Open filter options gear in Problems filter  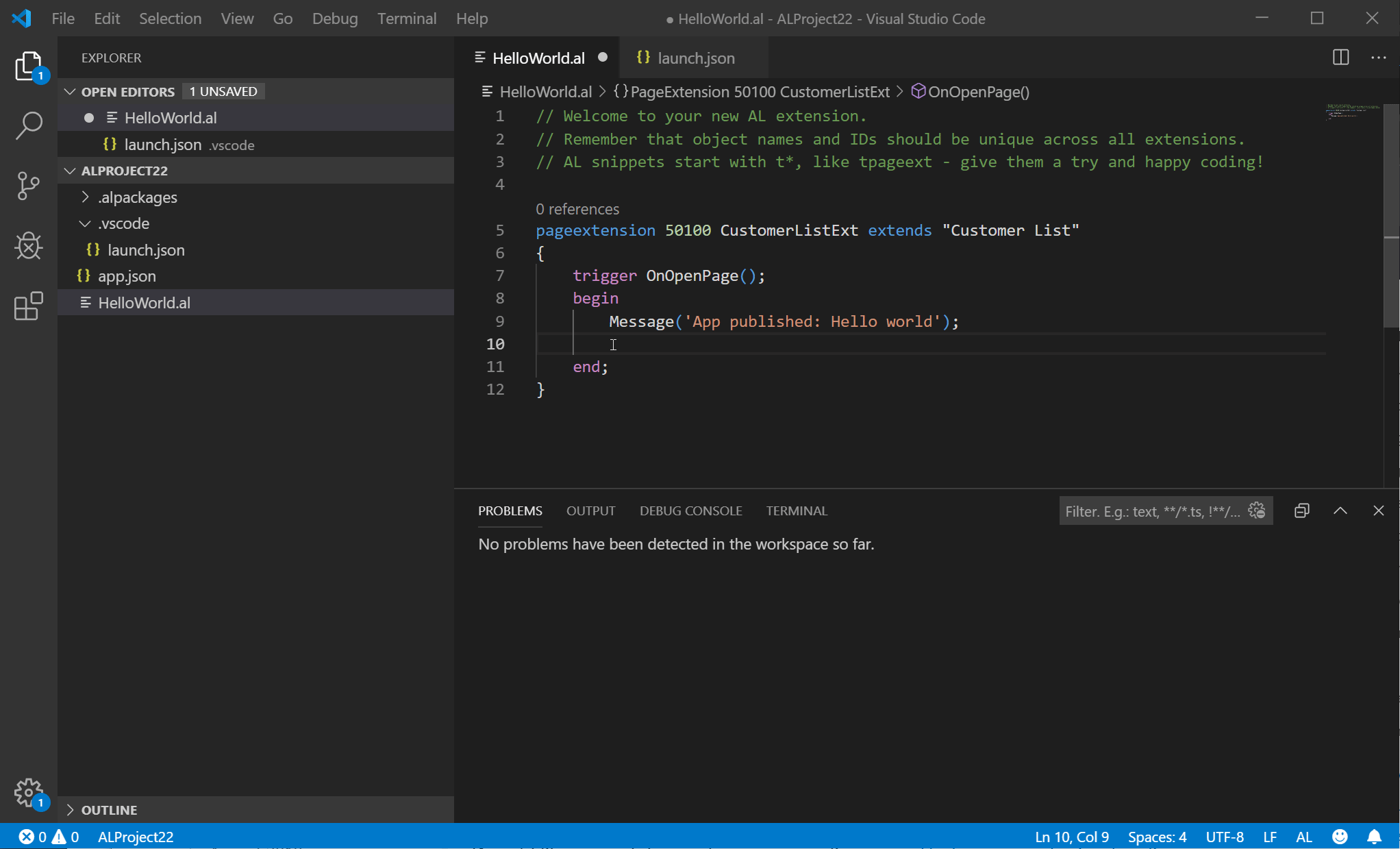coord(1256,510)
